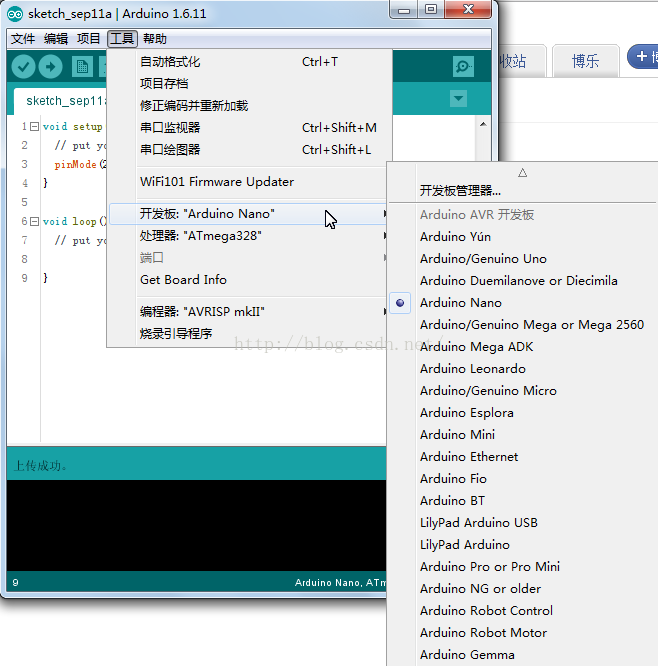This screenshot has height=666, width=658.
Task: Select Arduino/Genuino Mega or Mega 2560
Action: 523,325
